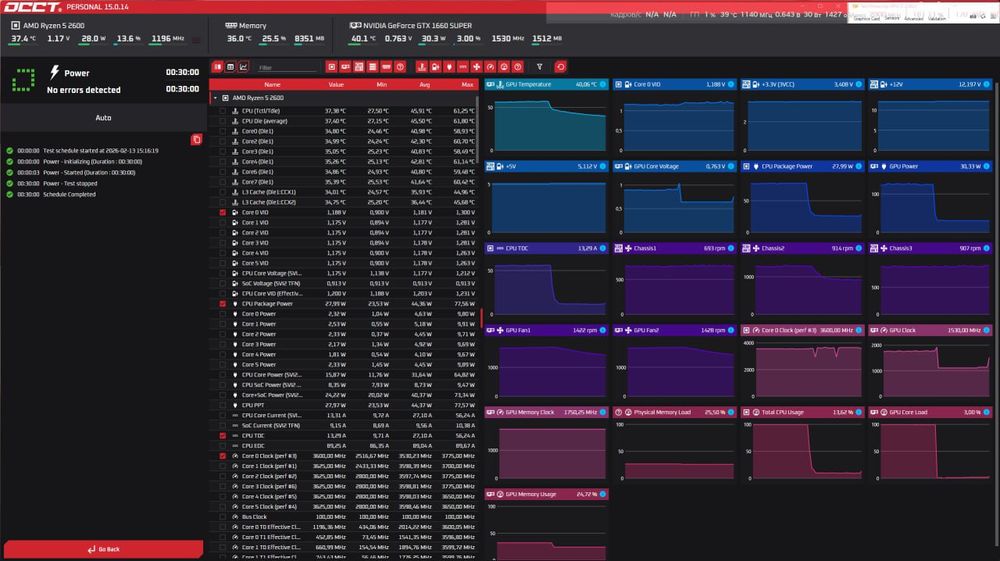Select log entry 'Schedule Completed'

pos(69,194)
